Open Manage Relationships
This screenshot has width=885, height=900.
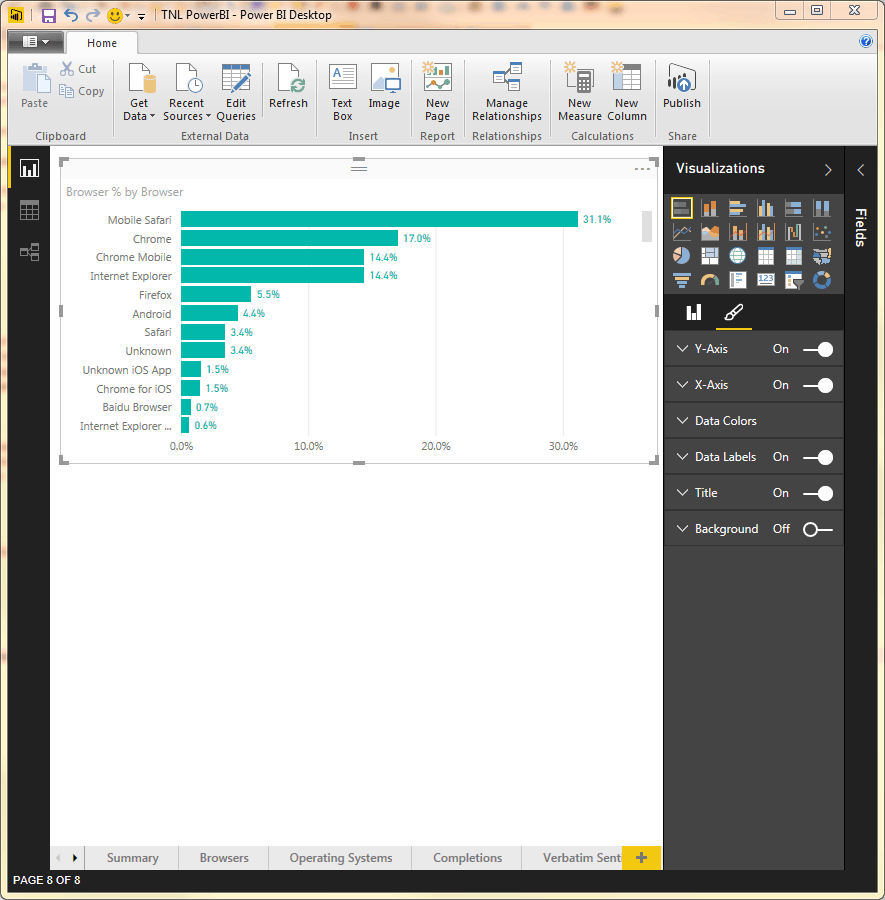[x=507, y=91]
